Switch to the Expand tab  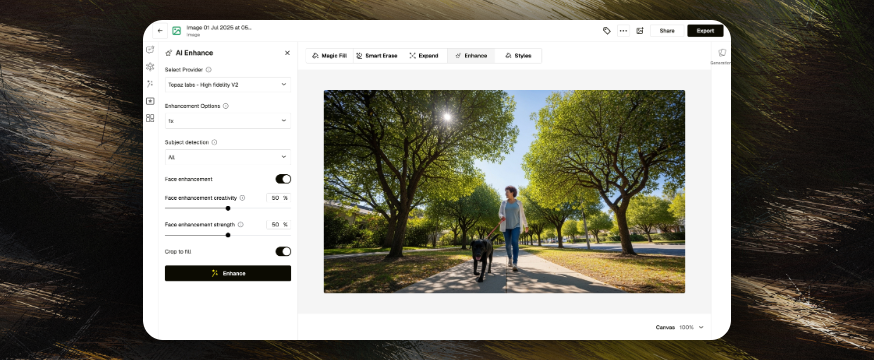[x=424, y=56]
